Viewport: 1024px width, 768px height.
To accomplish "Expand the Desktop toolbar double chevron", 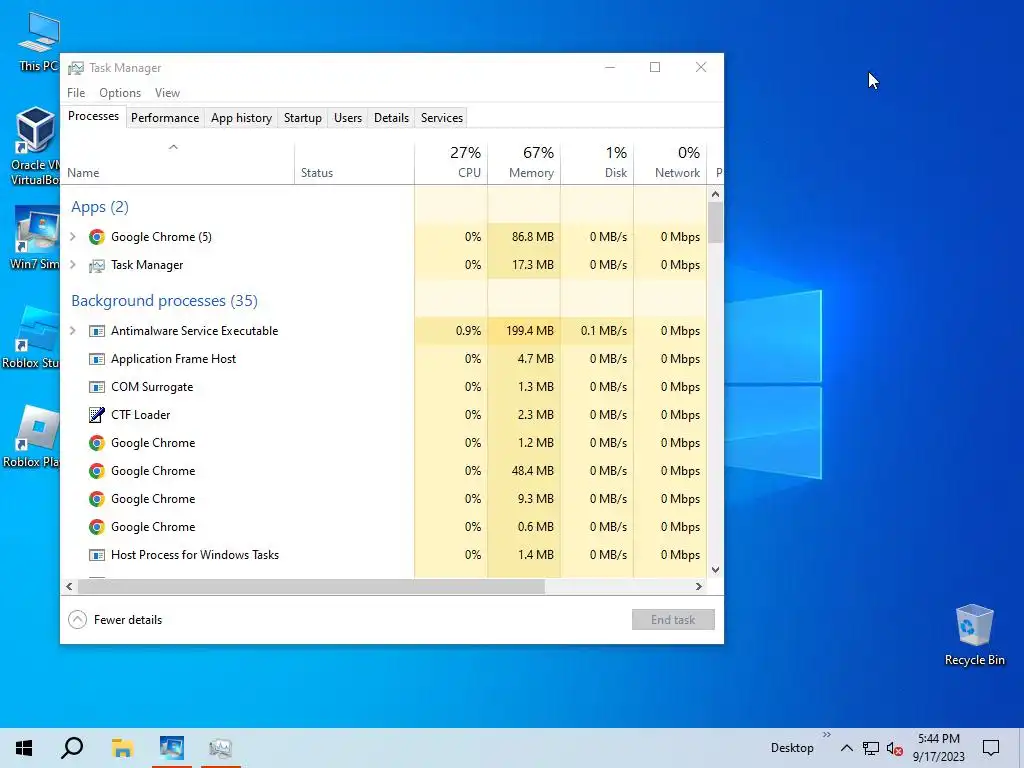I will pyautogui.click(x=826, y=735).
